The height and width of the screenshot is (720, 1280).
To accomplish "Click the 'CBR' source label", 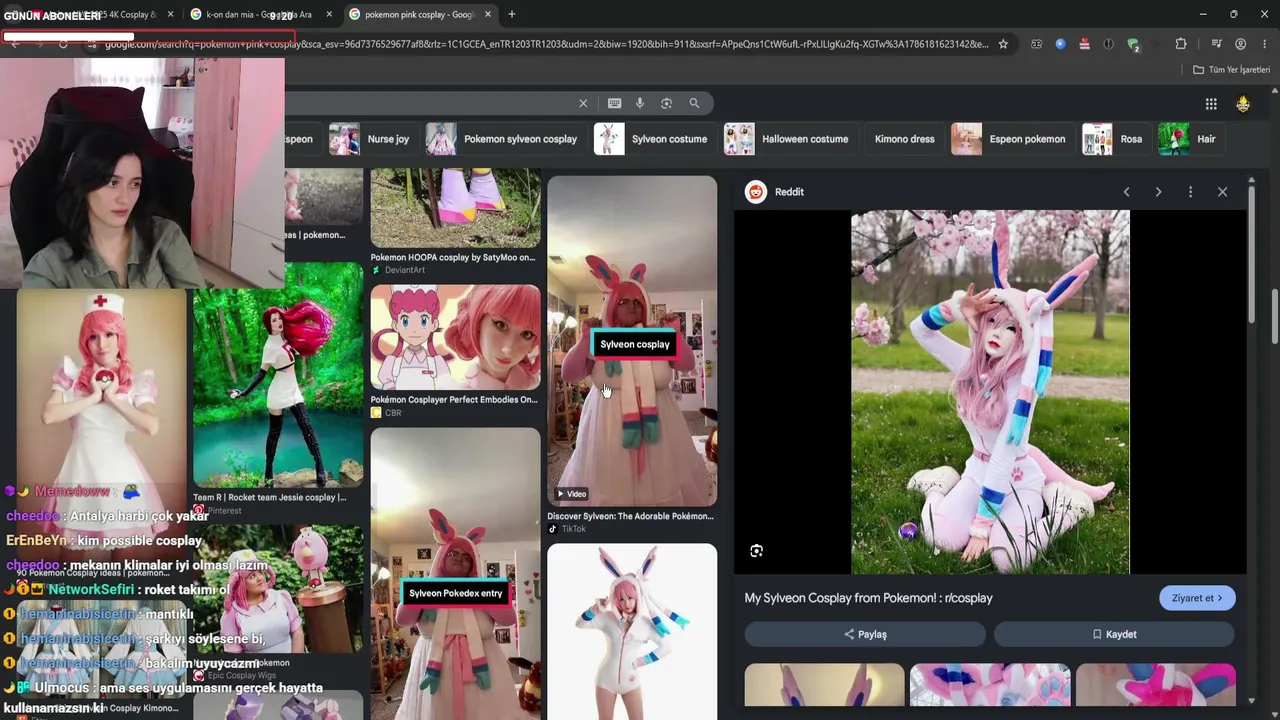I will 393,413.
